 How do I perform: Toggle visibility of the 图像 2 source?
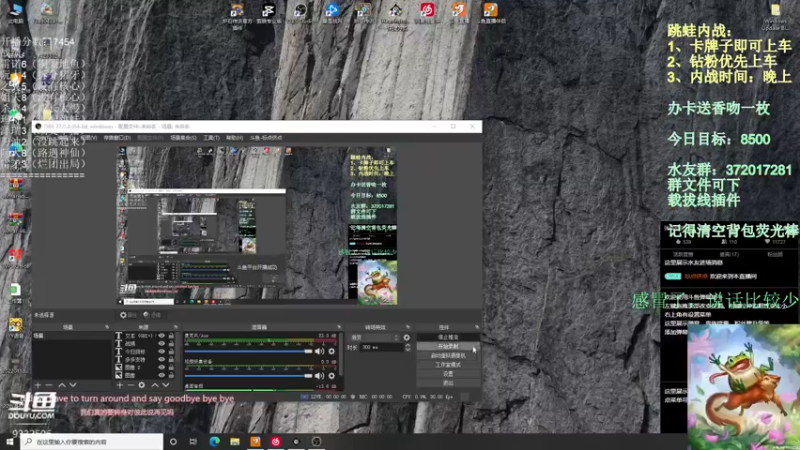click(162, 367)
